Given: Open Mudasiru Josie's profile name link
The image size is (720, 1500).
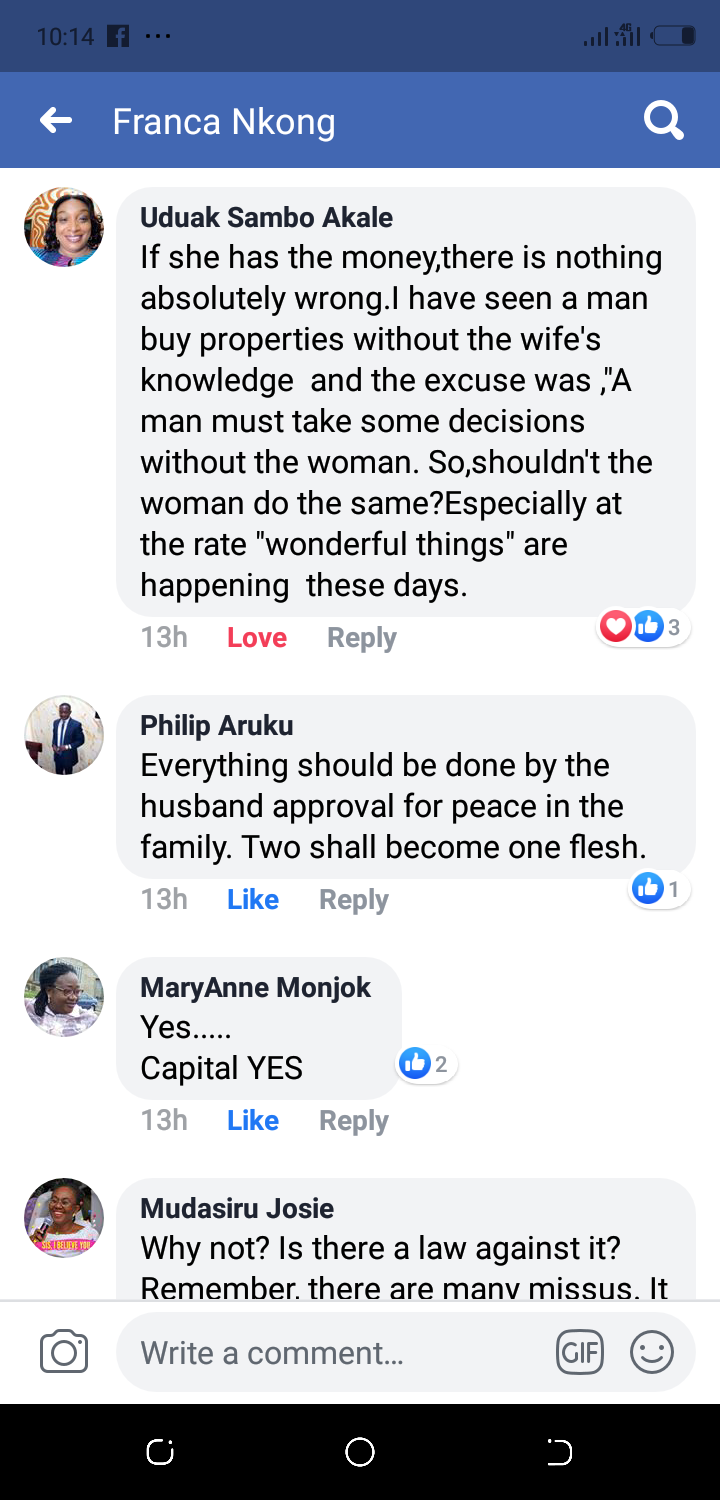Looking at the screenshot, I should (x=237, y=1208).
